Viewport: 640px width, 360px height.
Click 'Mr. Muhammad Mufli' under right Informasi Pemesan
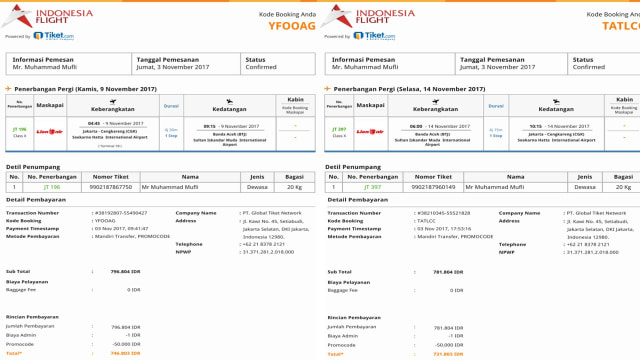click(365, 67)
